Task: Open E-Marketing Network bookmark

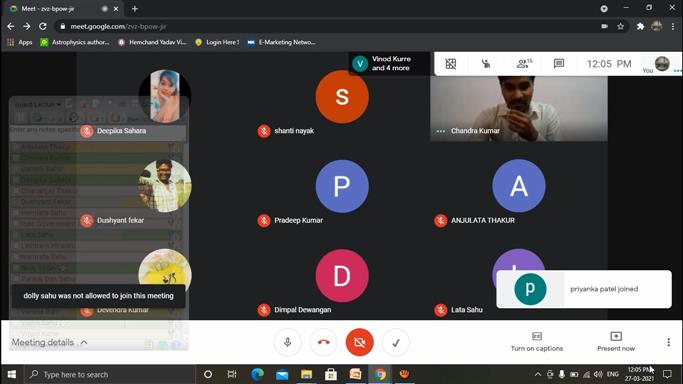Action: pyautogui.click(x=281, y=42)
